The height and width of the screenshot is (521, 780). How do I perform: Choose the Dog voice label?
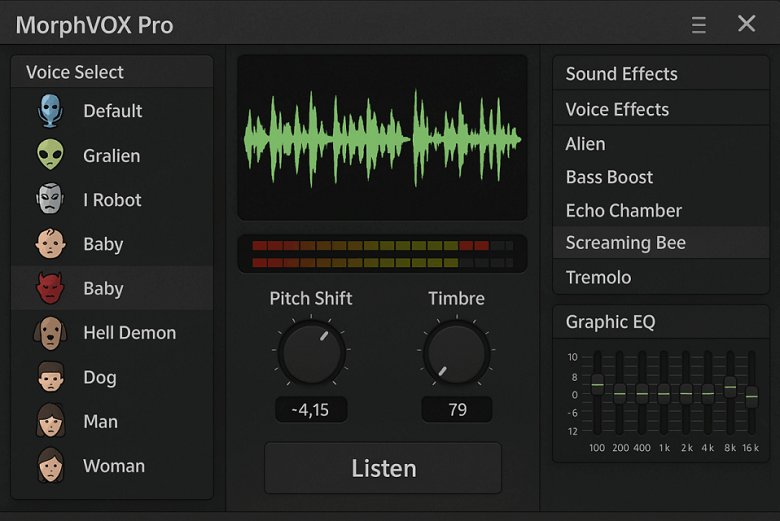tap(100, 377)
